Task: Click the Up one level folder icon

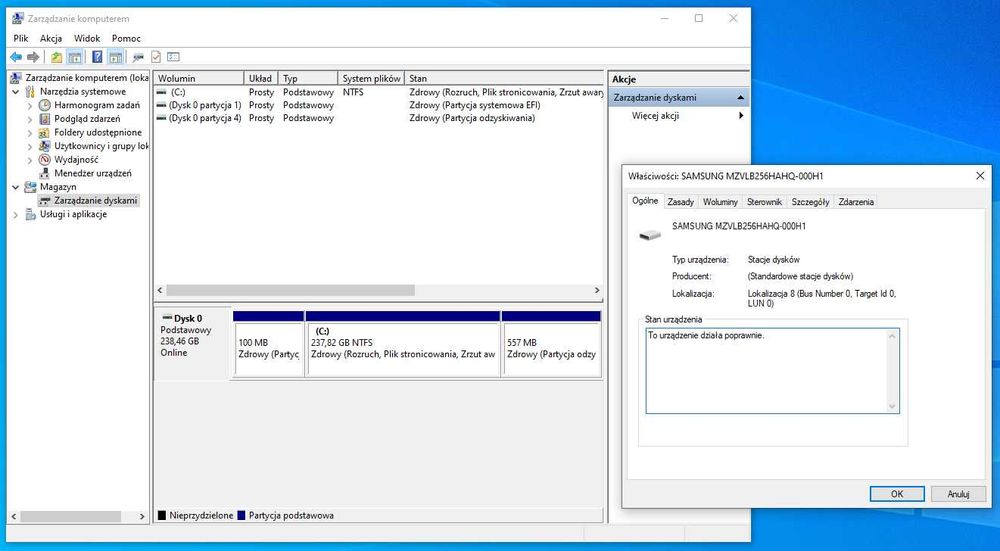Action: (57, 57)
